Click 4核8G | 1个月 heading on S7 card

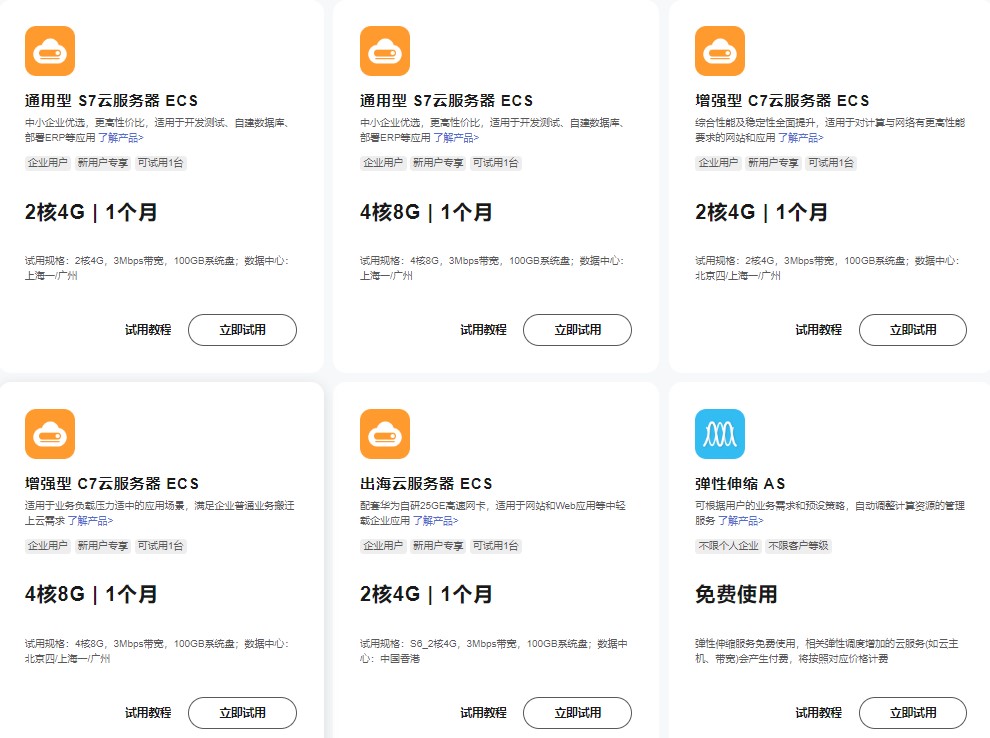[426, 212]
